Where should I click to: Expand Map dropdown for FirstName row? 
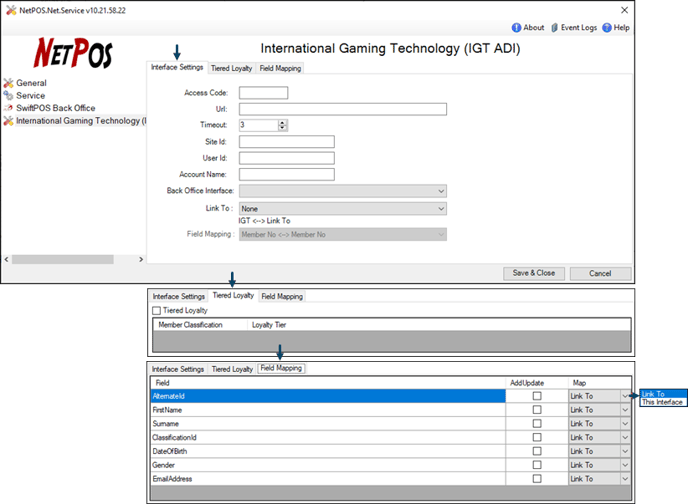point(625,410)
